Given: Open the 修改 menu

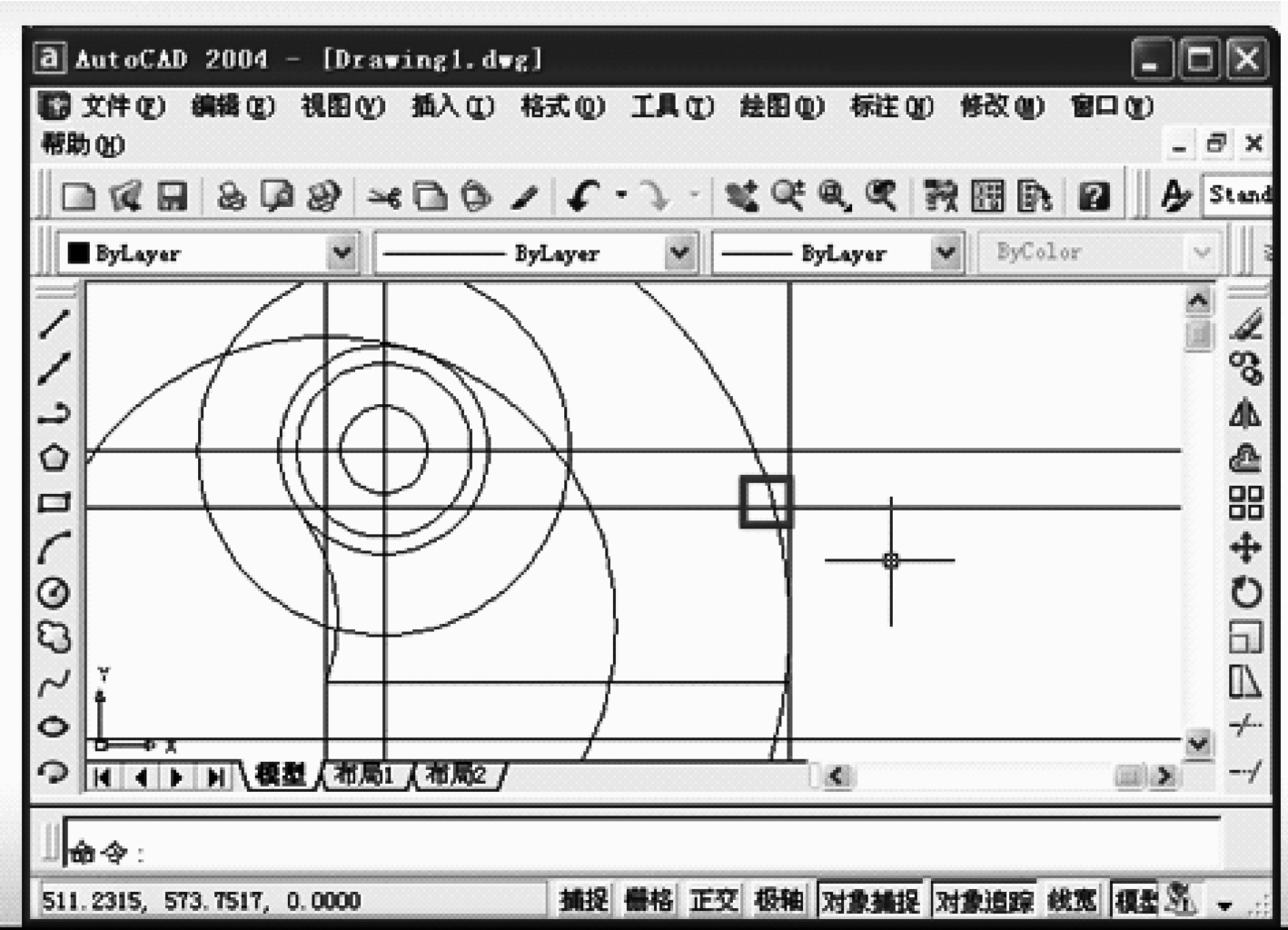Looking at the screenshot, I should tap(1002, 106).
